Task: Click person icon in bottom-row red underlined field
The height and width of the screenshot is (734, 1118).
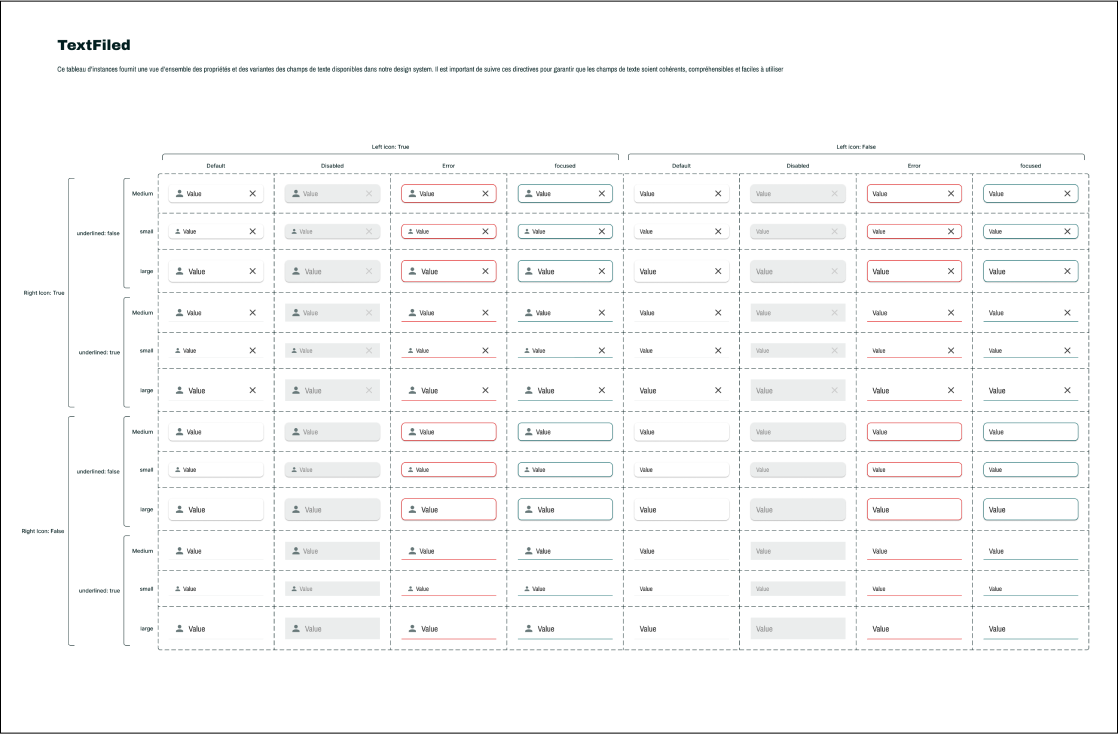Action: [411, 629]
